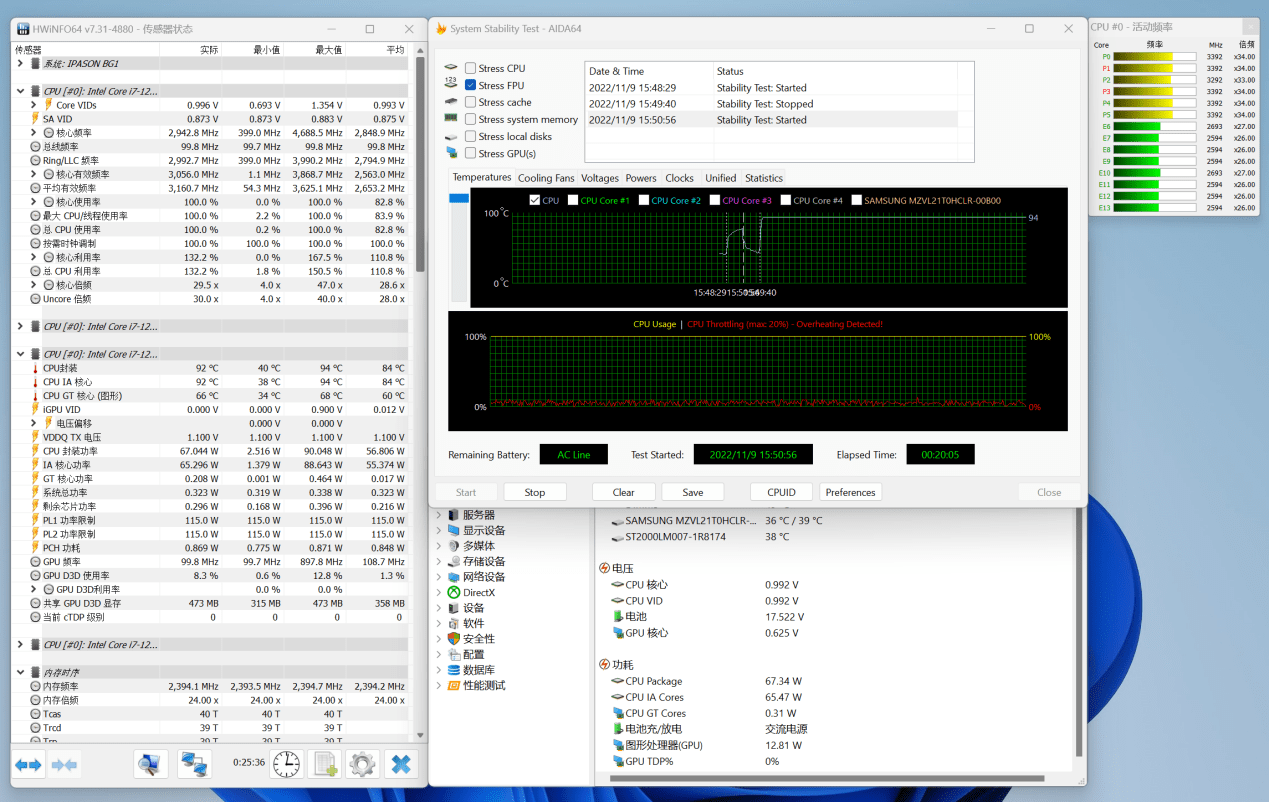Image resolution: width=1269 pixels, height=802 pixels.
Task: Click the clock reset icon in HWiNFO toolbar
Action: pos(286,765)
